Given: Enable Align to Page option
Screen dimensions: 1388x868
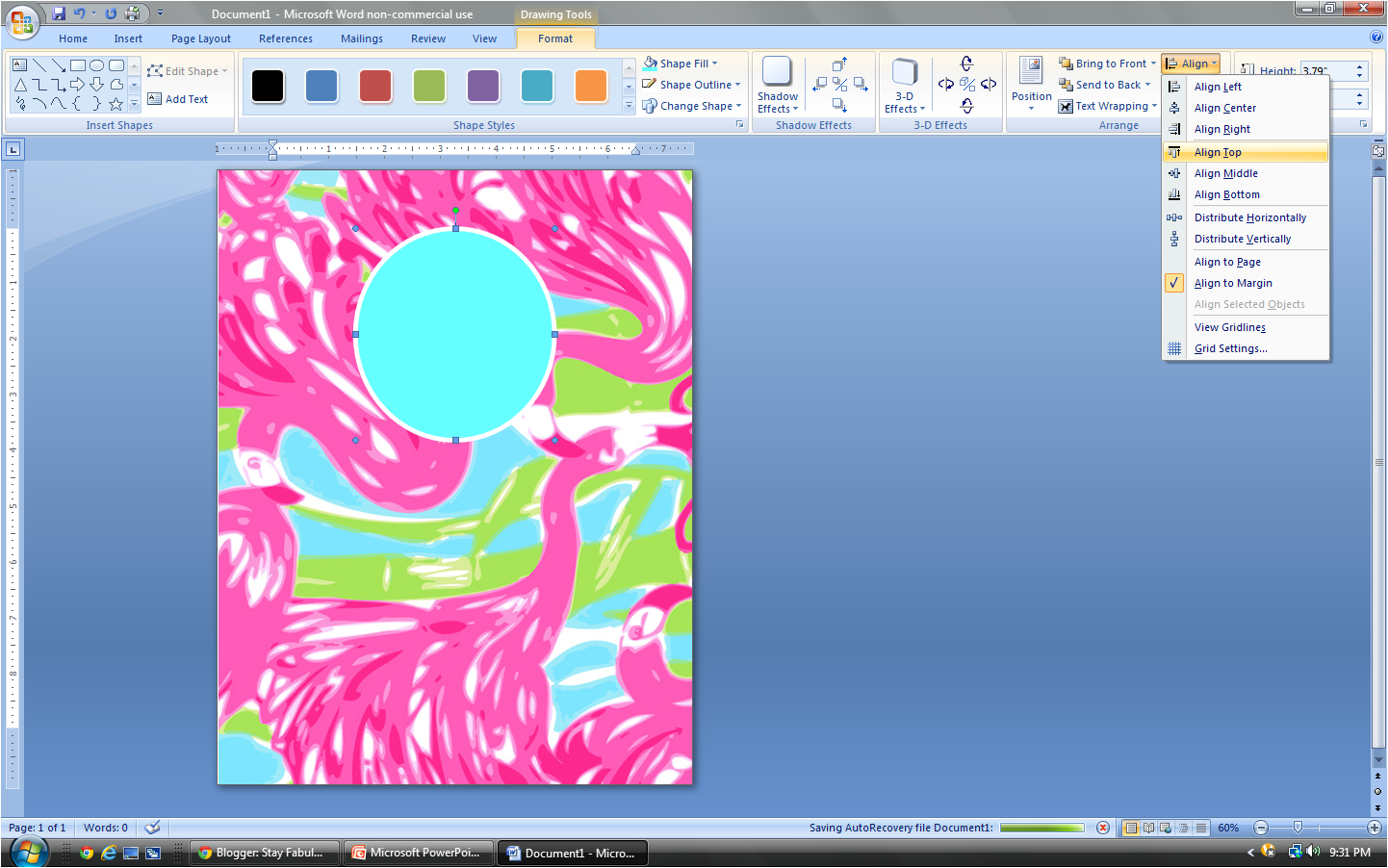Looking at the screenshot, I should (1246, 262).
